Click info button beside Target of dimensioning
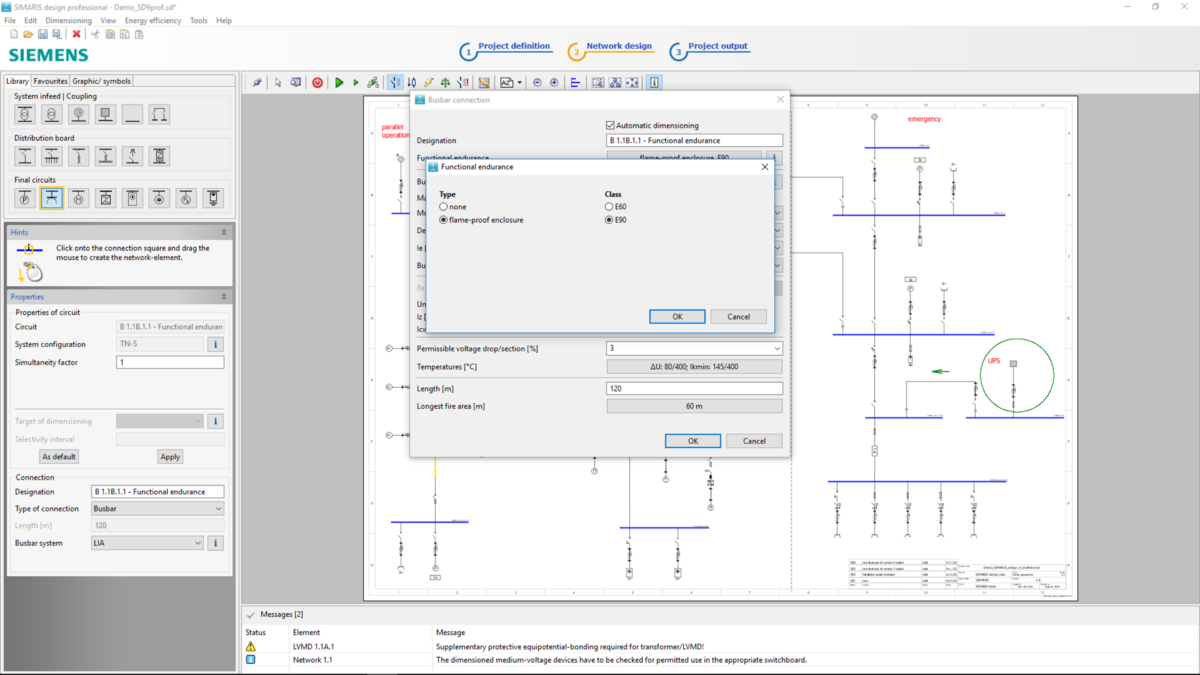1200x675 pixels. 215,421
